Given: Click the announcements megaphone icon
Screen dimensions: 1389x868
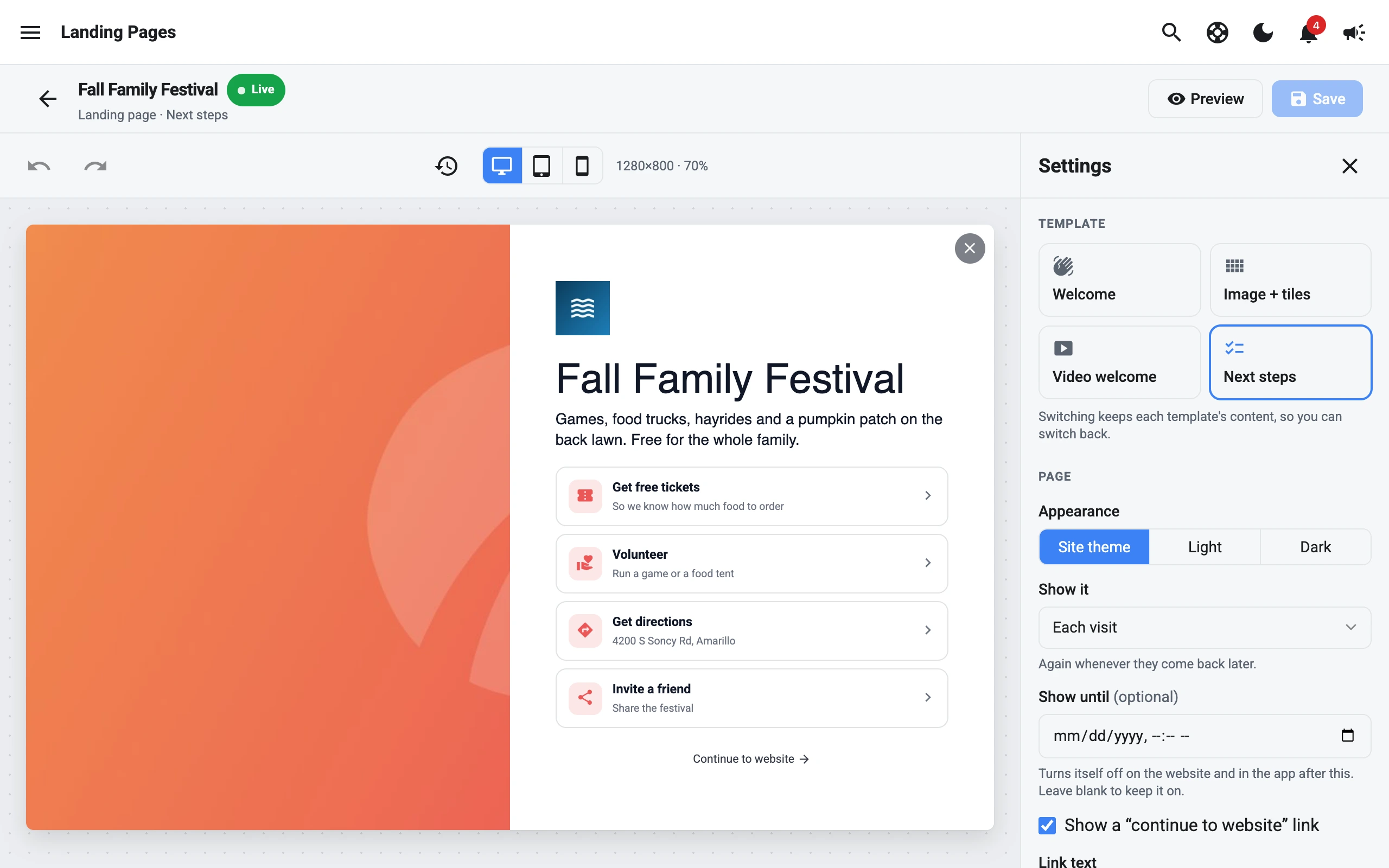Looking at the screenshot, I should pos(1354,32).
